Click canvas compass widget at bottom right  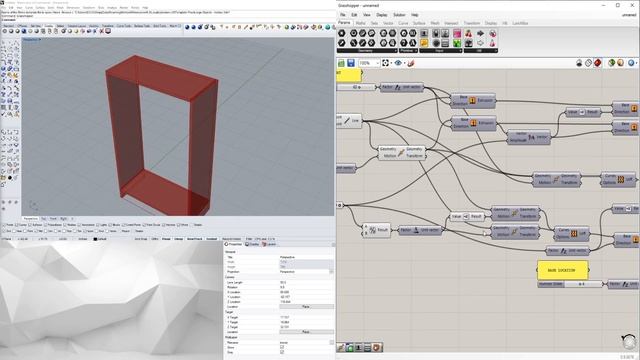[630, 342]
